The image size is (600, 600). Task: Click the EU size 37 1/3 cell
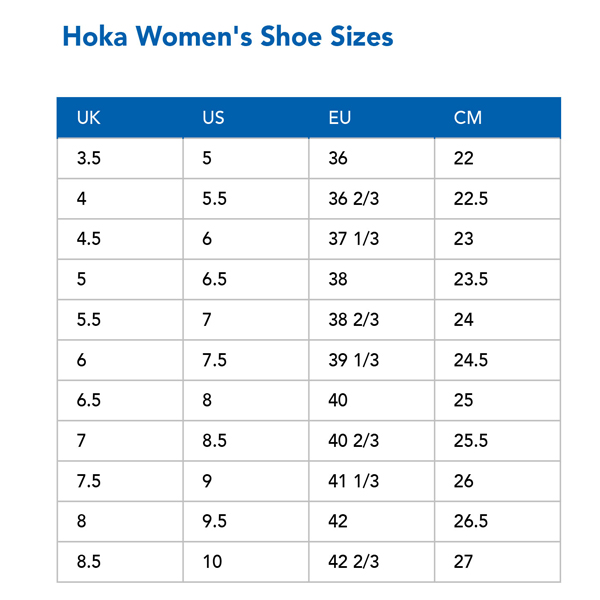tap(372, 239)
